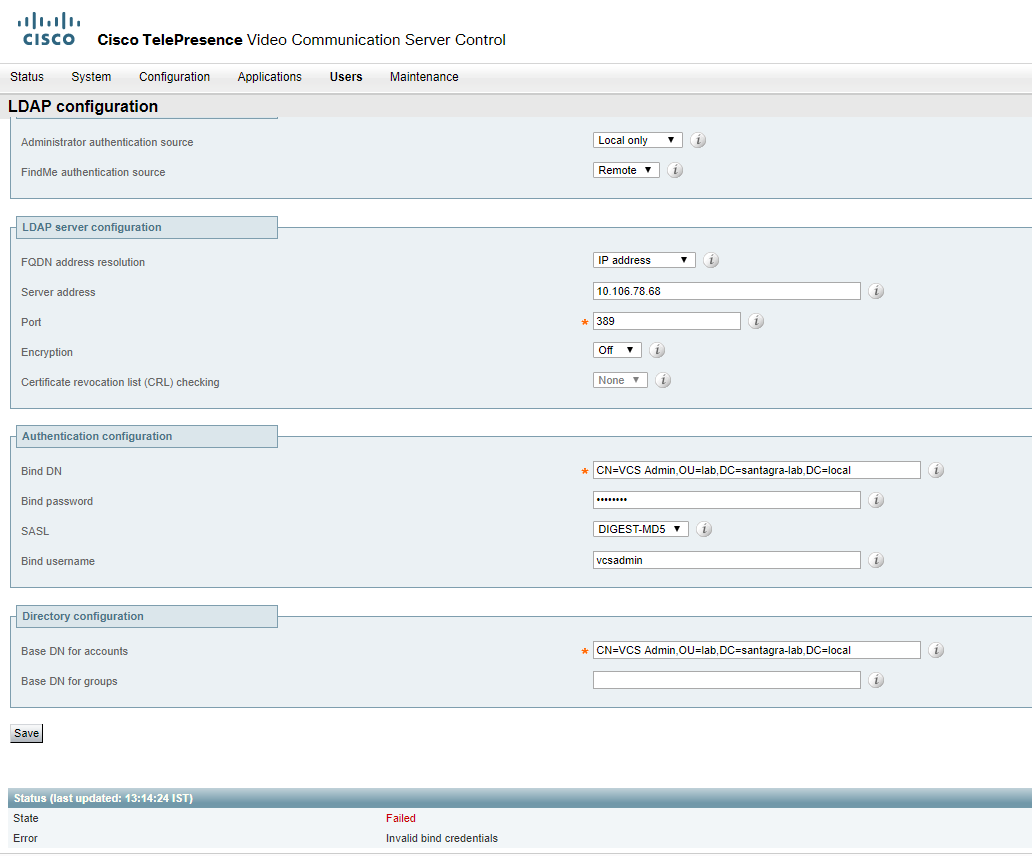Show info for FQDN address resolution
Viewport: 1032px width, 856px height.
(x=711, y=261)
